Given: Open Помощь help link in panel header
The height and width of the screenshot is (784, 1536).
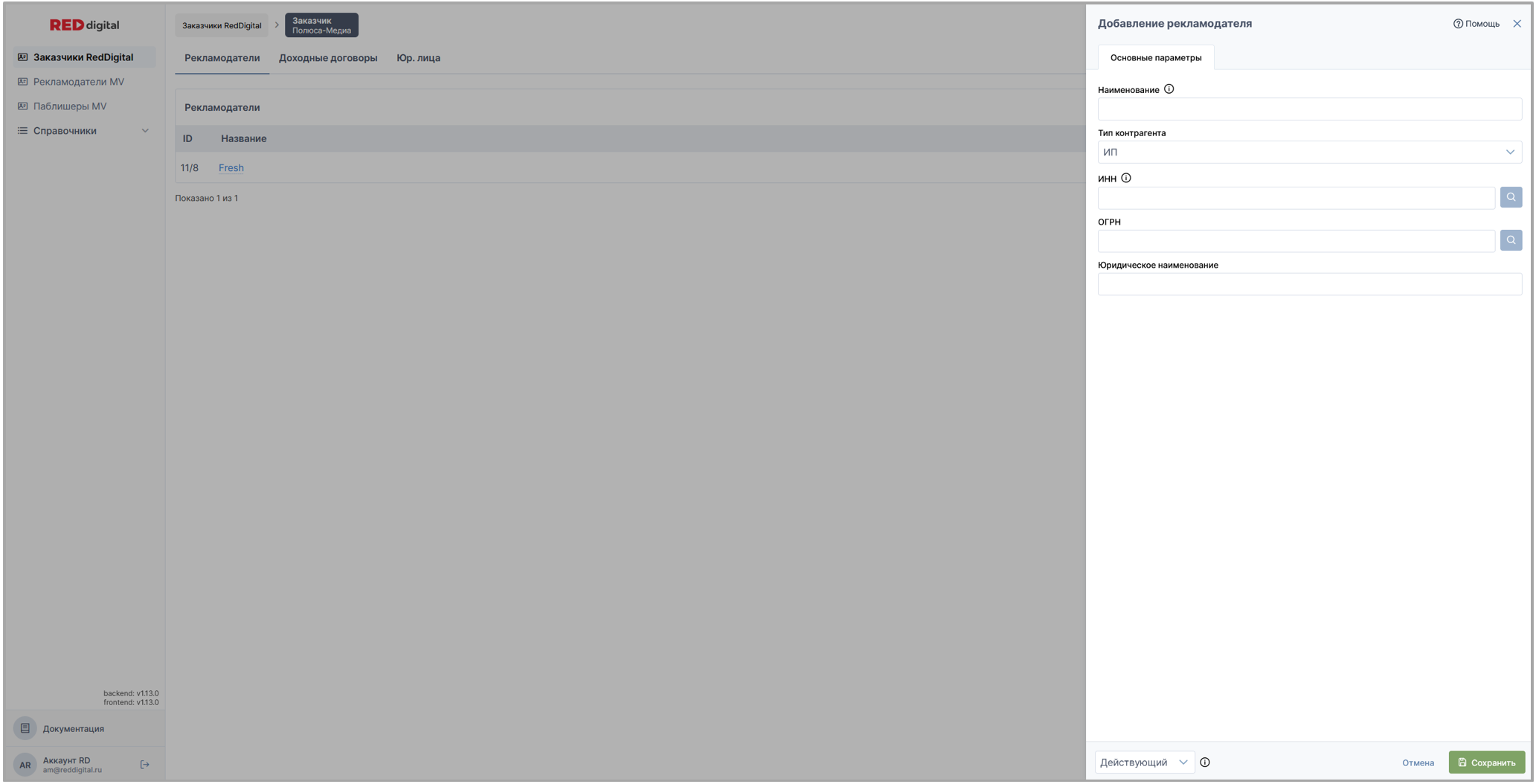Looking at the screenshot, I should click(x=1476, y=24).
